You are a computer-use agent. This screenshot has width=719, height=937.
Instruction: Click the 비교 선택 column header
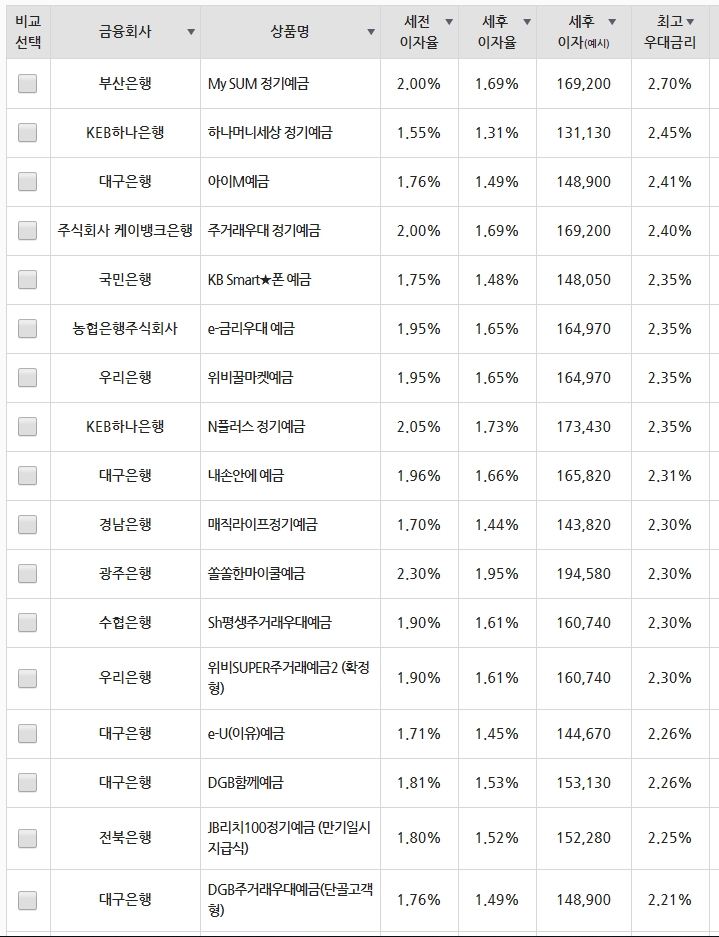click(28, 32)
